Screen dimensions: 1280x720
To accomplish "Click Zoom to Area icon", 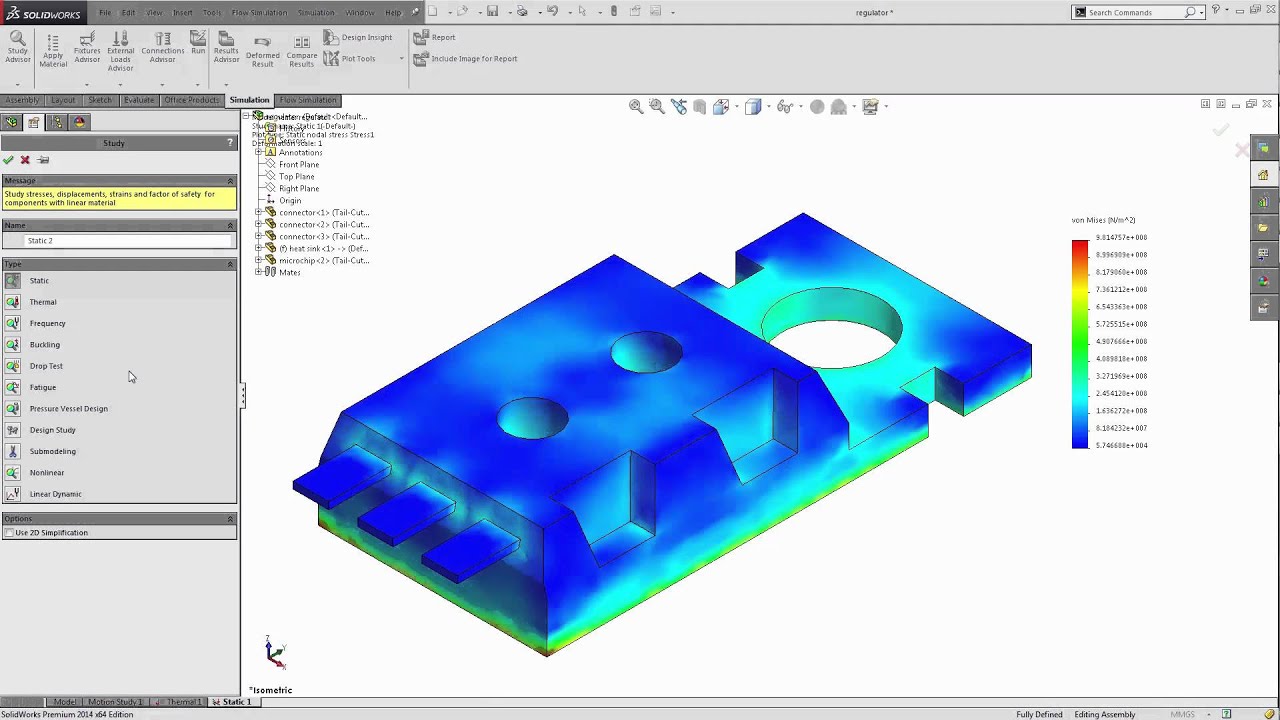I will coord(656,106).
